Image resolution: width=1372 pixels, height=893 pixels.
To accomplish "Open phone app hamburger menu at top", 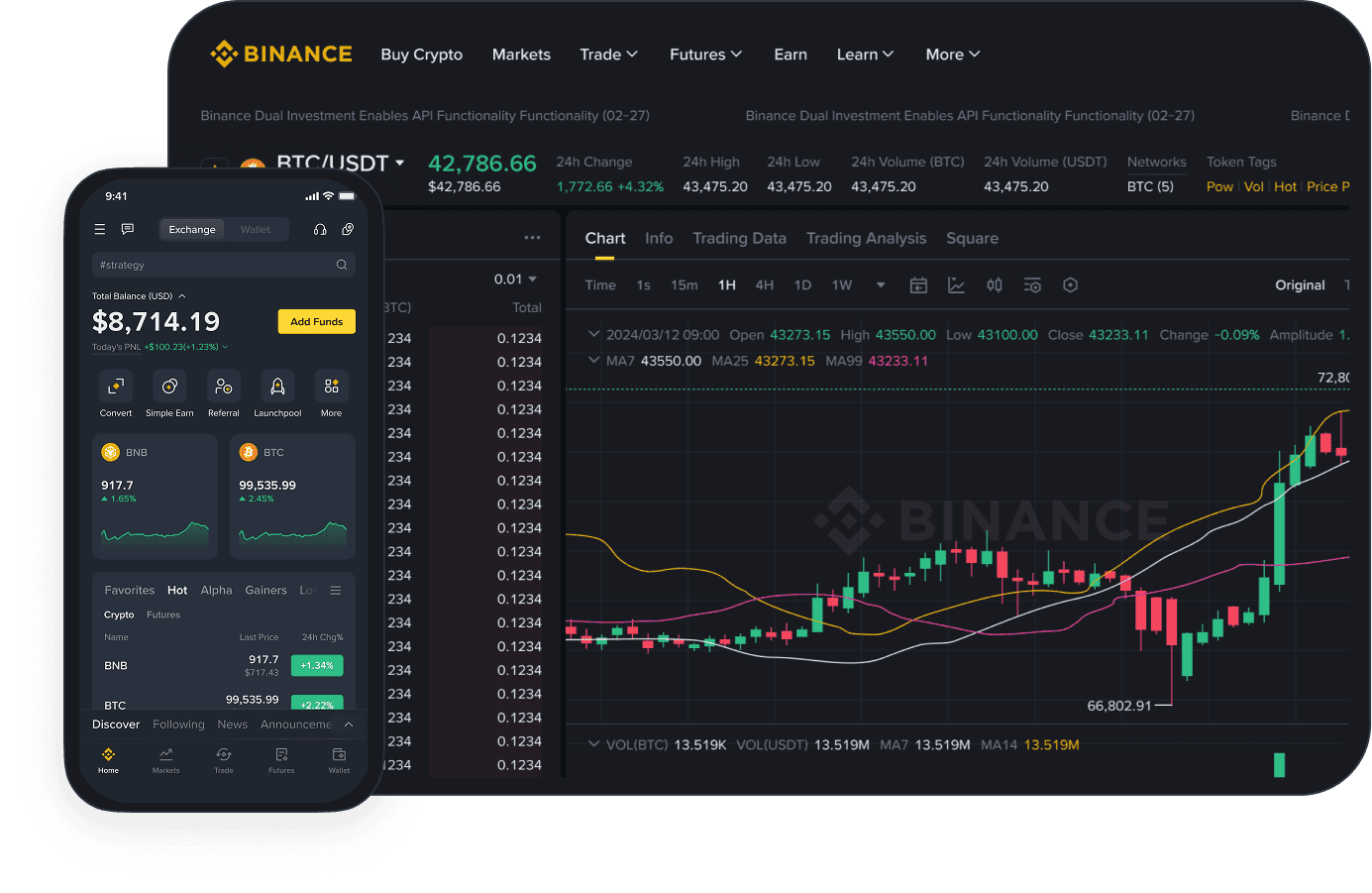I will click(x=99, y=229).
